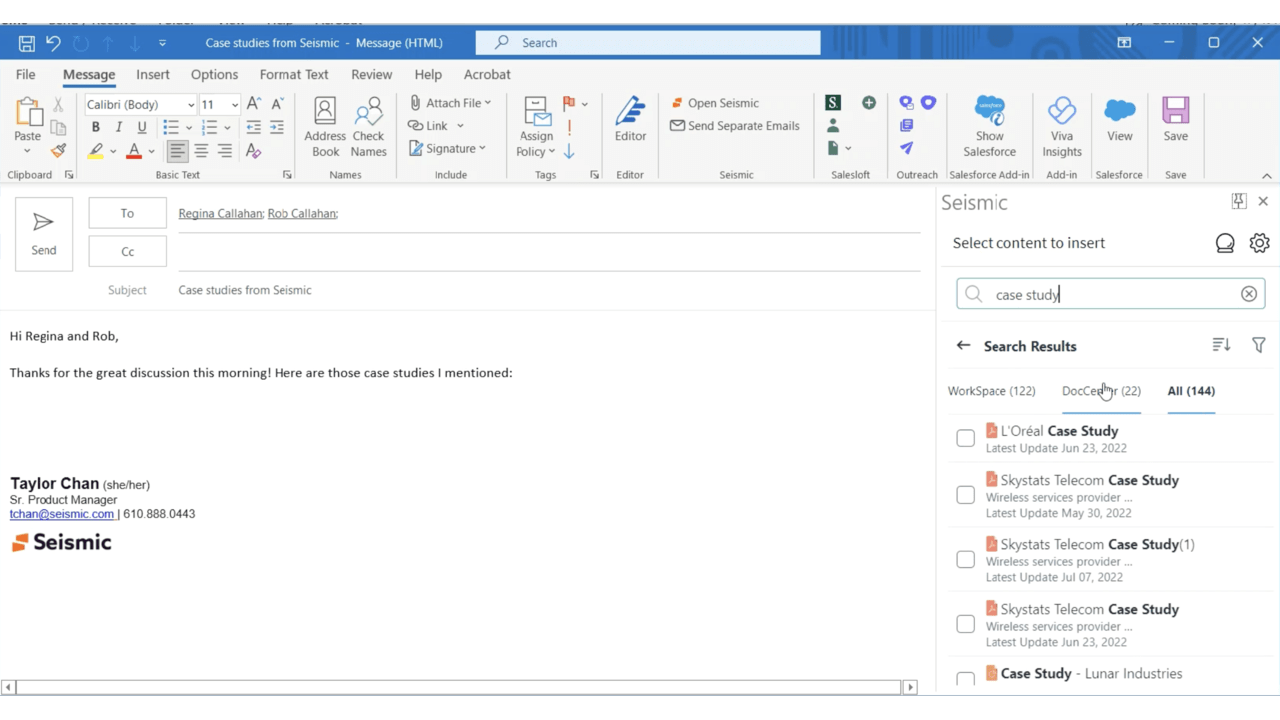Click the horizontal scrollbar in the message body
This screenshot has width=1280, height=720.
pos(459,687)
